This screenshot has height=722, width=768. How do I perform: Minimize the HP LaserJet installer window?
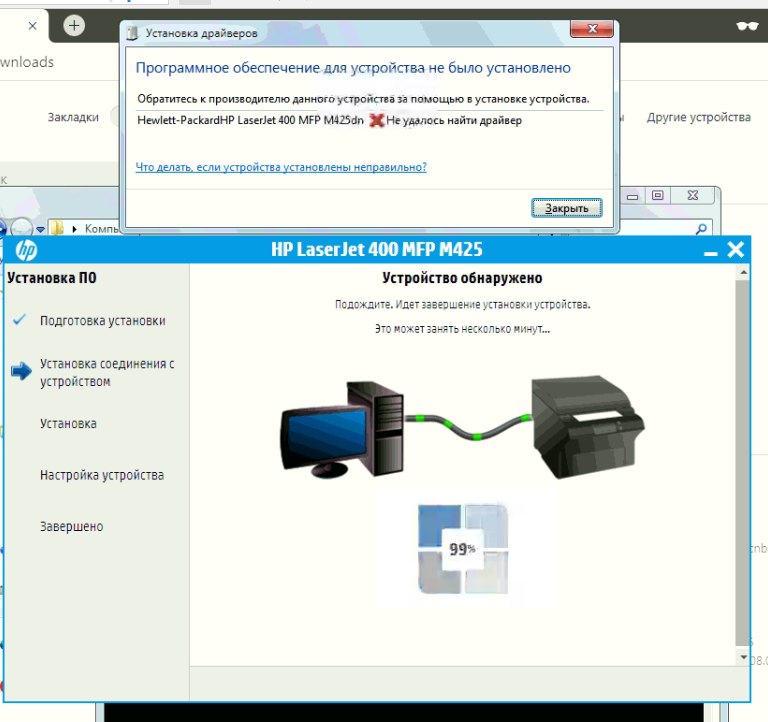pyautogui.click(x=711, y=252)
